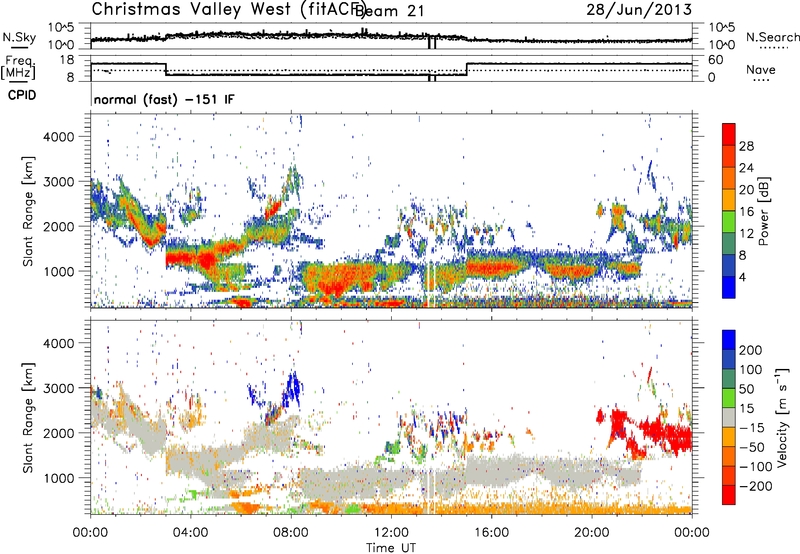Select the 'Beam 21' label in the header
Screen dimensions: 800x554
pos(390,10)
